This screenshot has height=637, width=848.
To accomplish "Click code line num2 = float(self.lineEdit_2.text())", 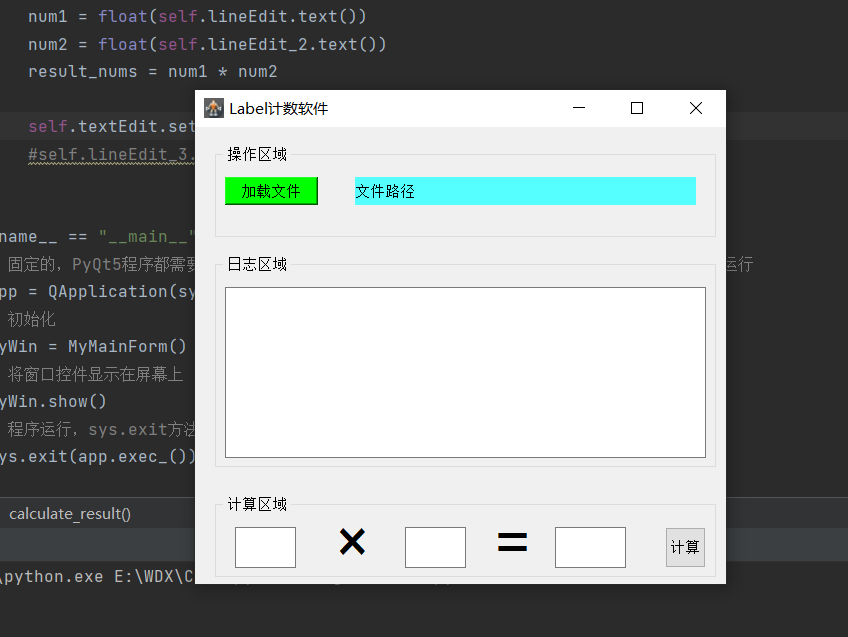I will click(x=207, y=44).
